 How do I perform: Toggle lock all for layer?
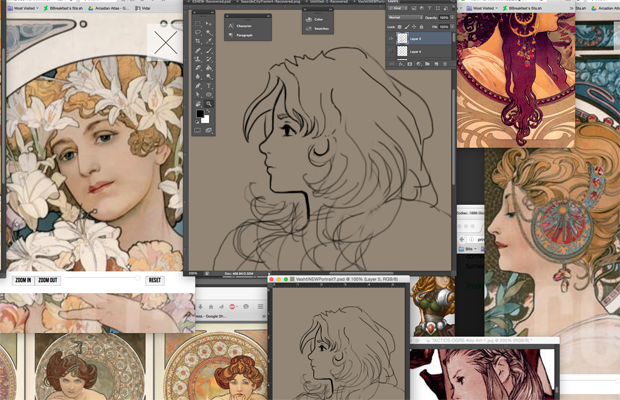pos(422,27)
